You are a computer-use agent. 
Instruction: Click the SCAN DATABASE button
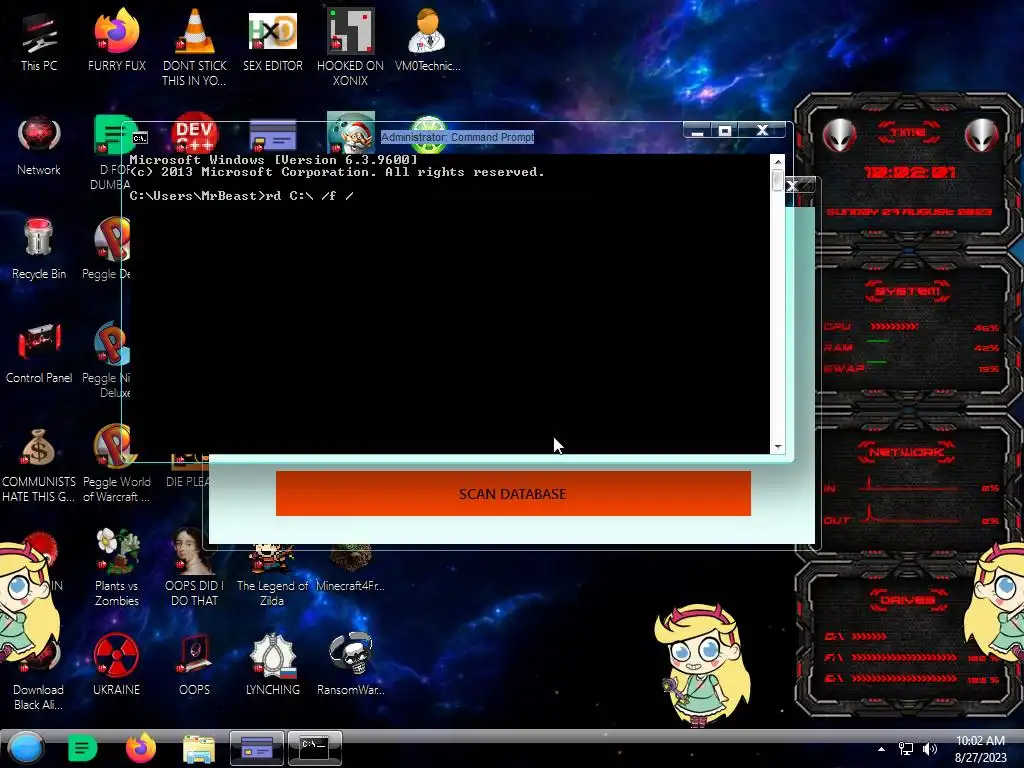click(x=513, y=494)
